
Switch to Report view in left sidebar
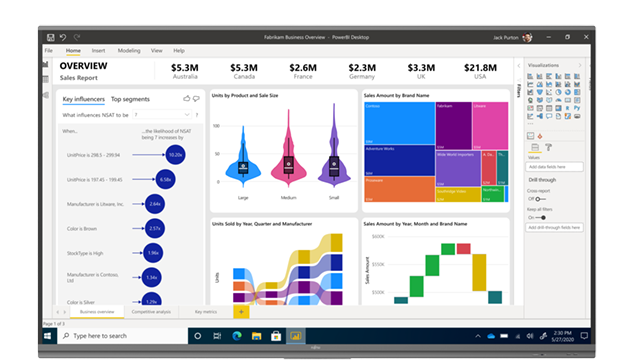[46, 64]
